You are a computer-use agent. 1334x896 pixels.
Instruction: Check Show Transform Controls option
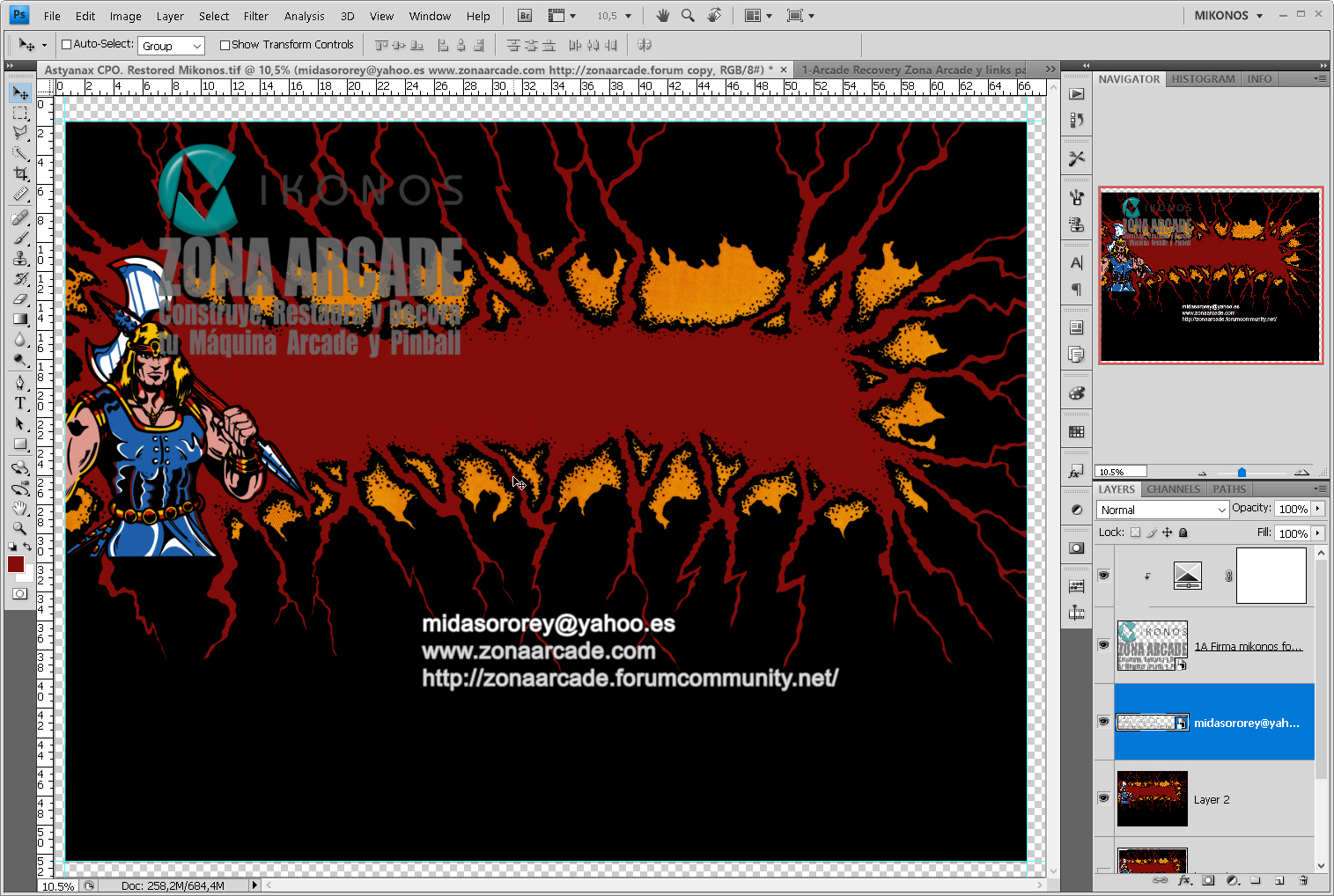(225, 45)
